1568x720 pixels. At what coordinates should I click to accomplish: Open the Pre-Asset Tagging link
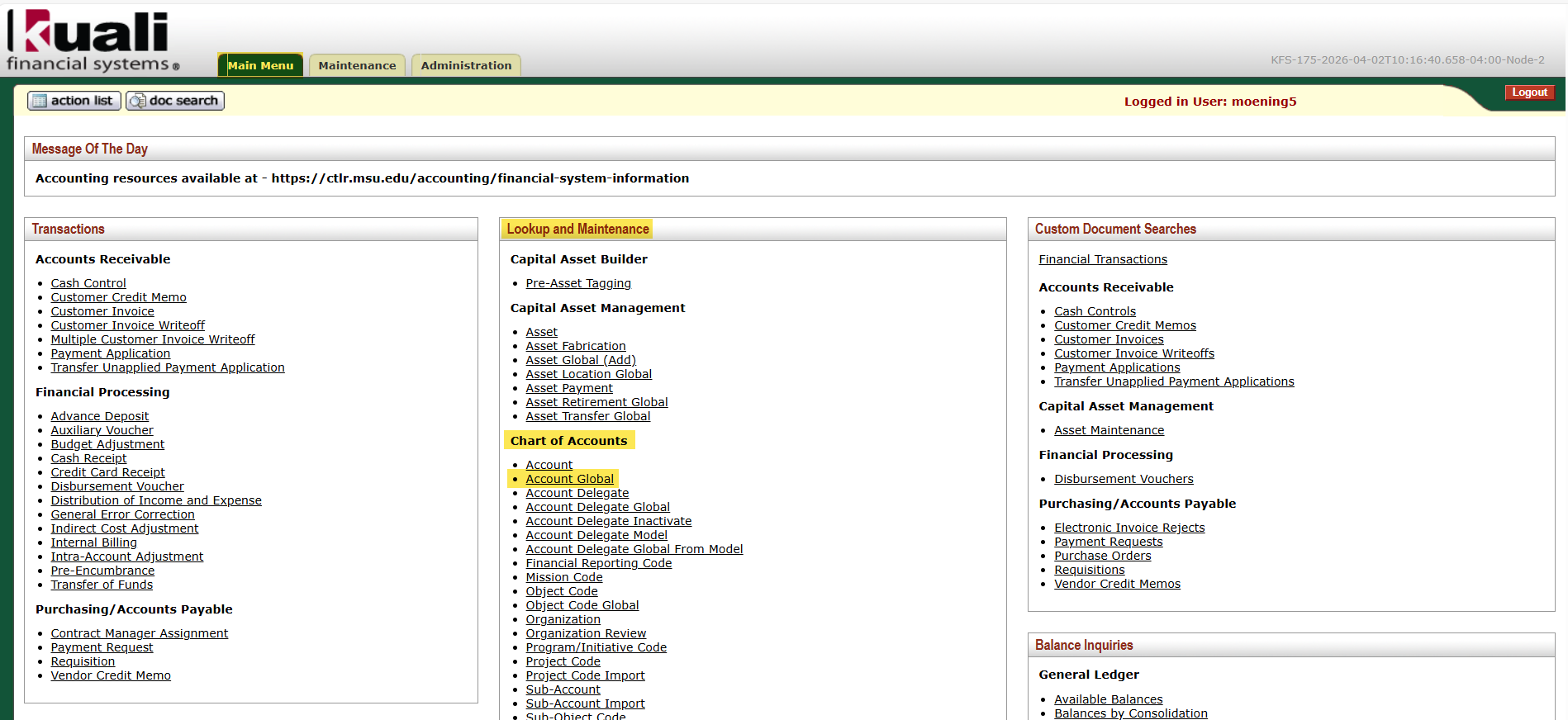[x=578, y=283]
